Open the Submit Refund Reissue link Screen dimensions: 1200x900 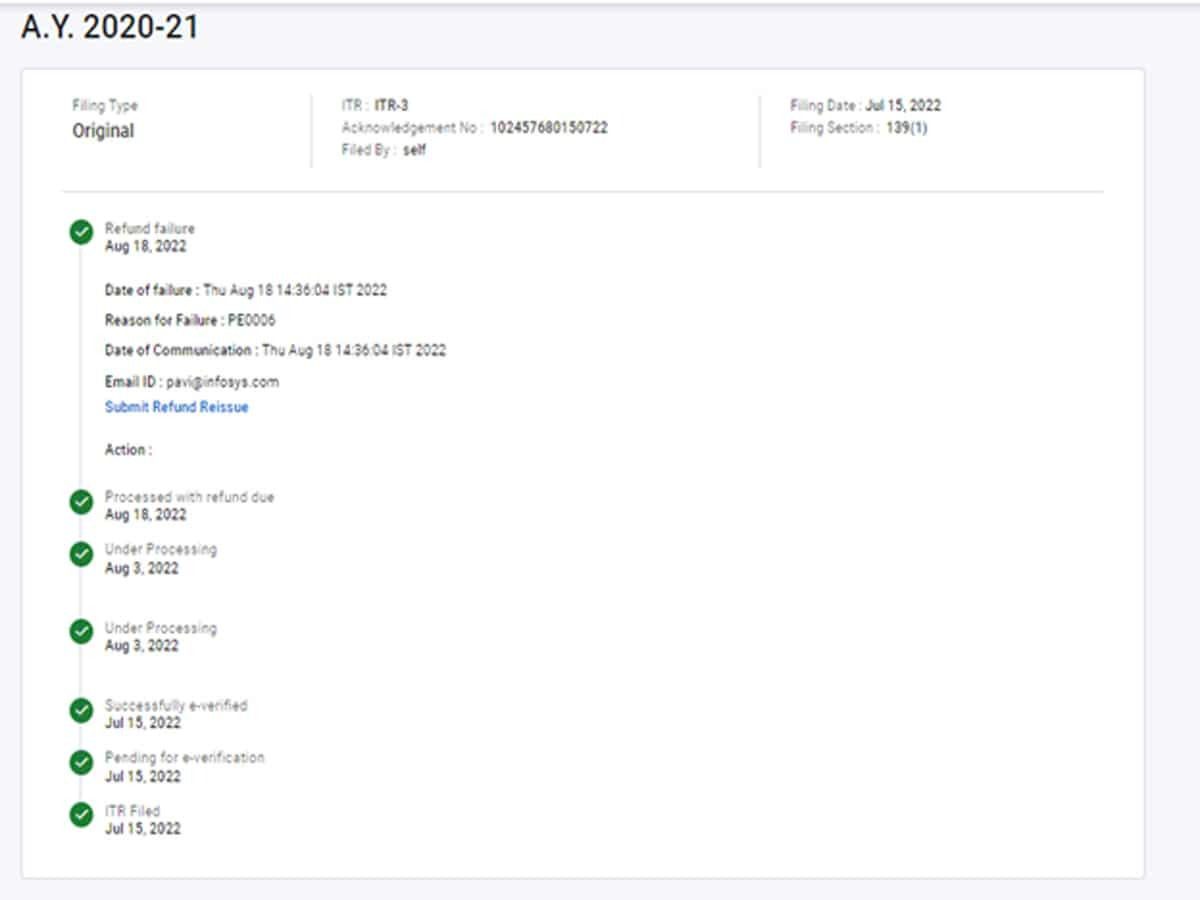(x=176, y=407)
